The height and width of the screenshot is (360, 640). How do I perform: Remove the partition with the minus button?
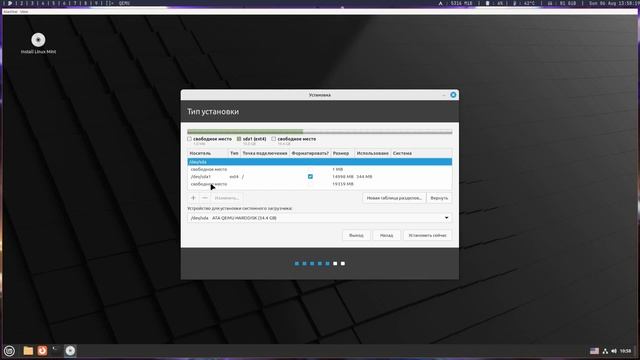tap(205, 198)
